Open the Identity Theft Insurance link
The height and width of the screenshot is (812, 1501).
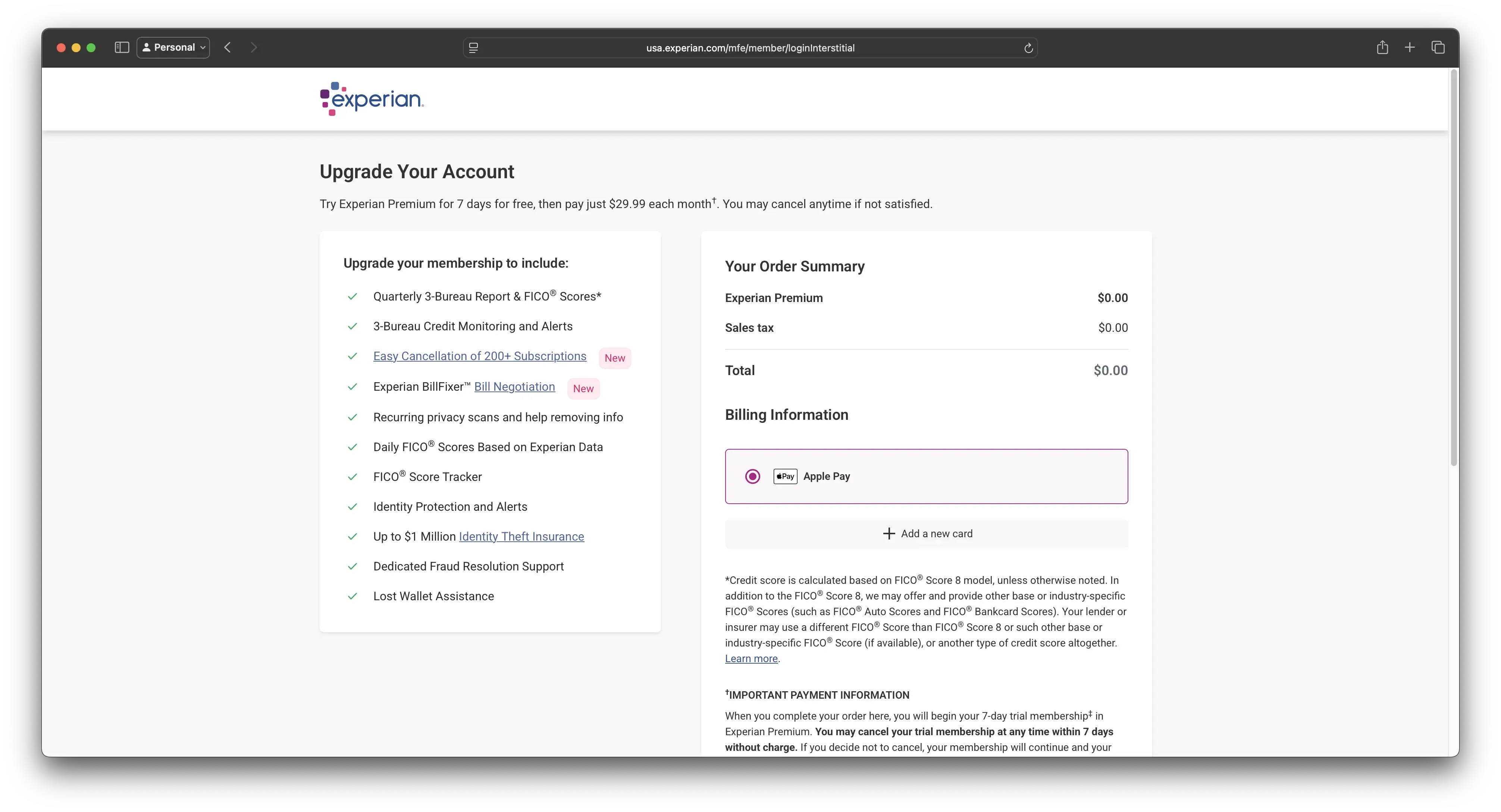(521, 536)
